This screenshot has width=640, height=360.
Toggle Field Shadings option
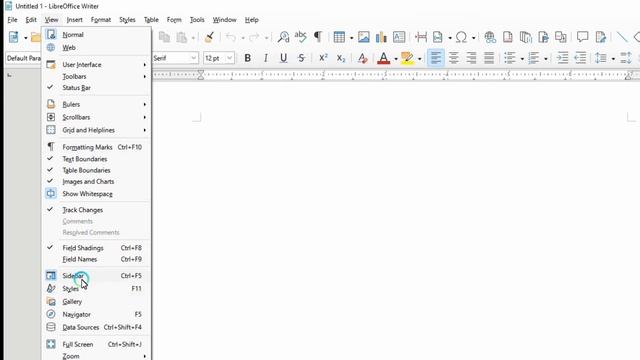click(96, 248)
